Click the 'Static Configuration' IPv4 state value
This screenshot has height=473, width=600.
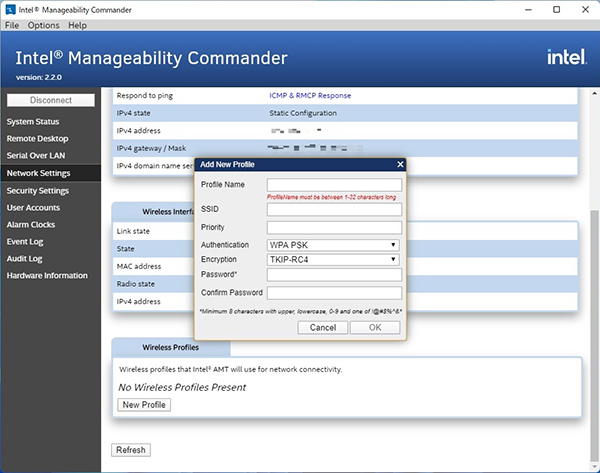(x=303, y=113)
